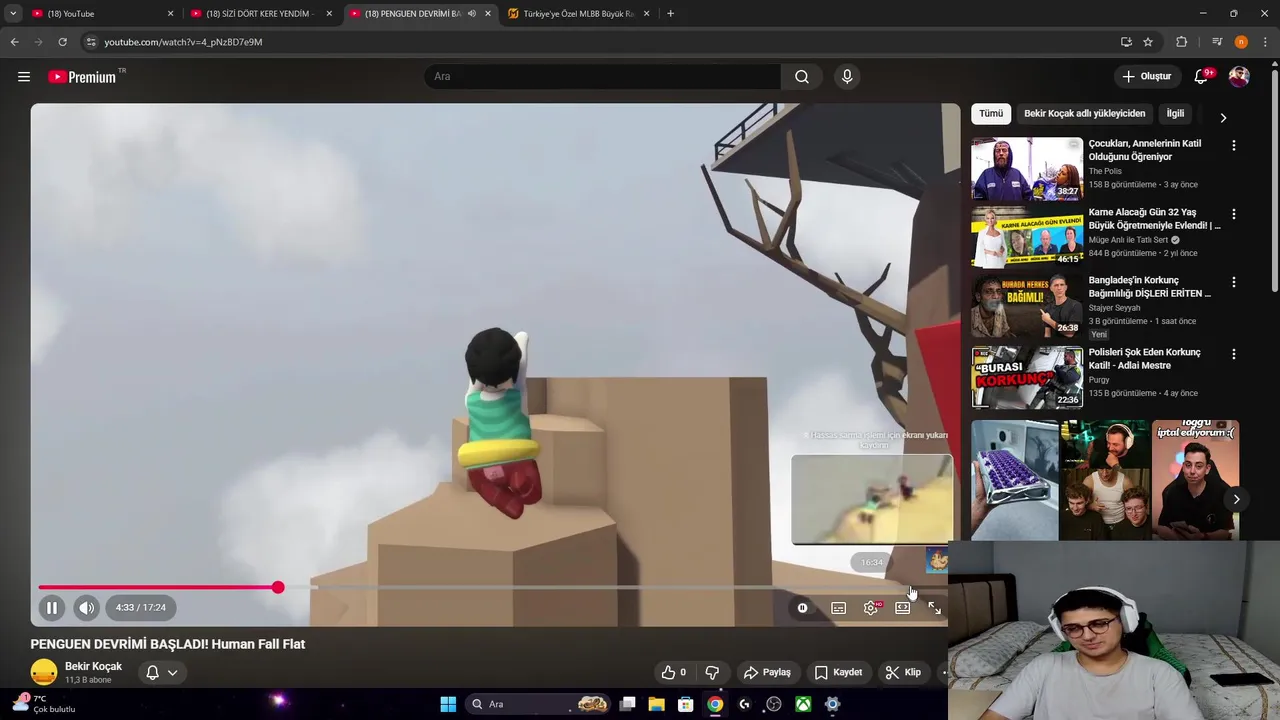Select the 'Tümü' filter chip
This screenshot has height=720, width=1280.
coord(991,114)
